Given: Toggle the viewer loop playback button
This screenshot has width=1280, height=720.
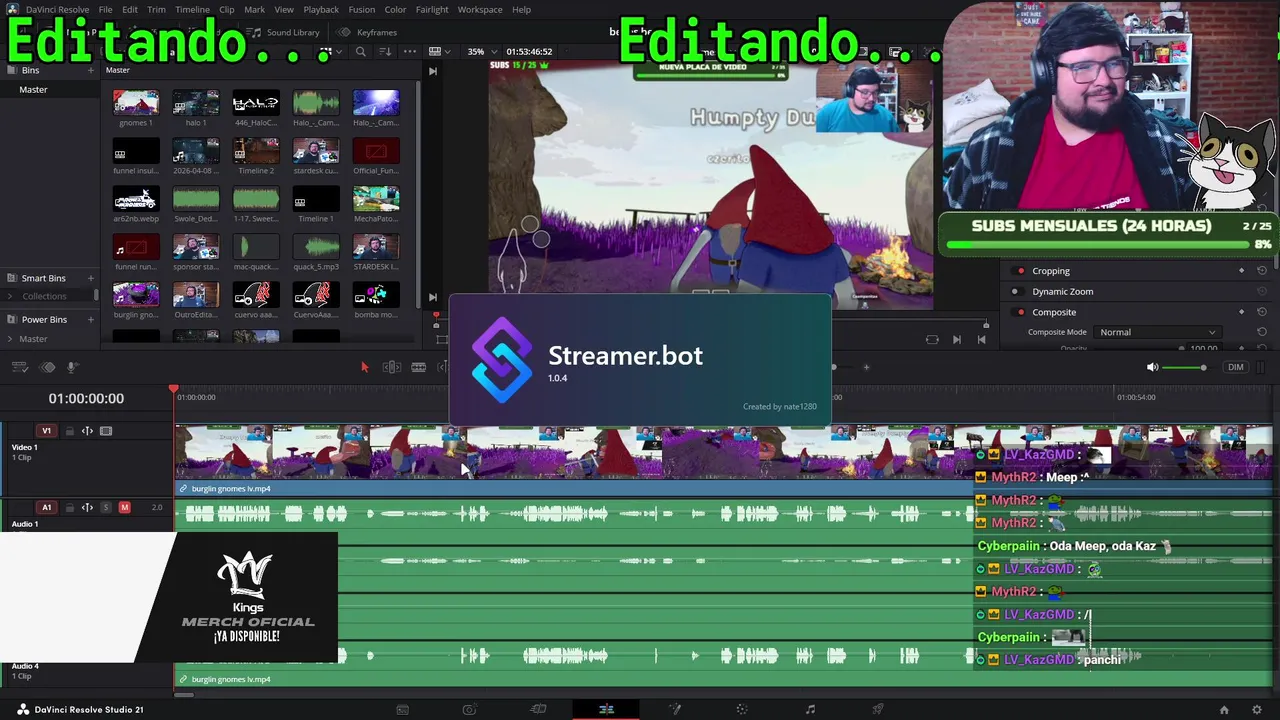Looking at the screenshot, I should pyautogui.click(x=932, y=339).
